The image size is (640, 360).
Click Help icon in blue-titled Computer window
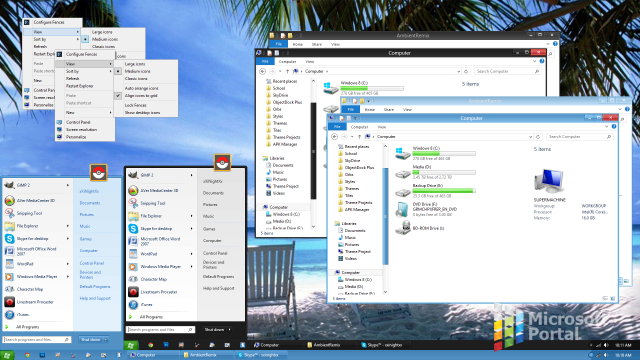613,127
